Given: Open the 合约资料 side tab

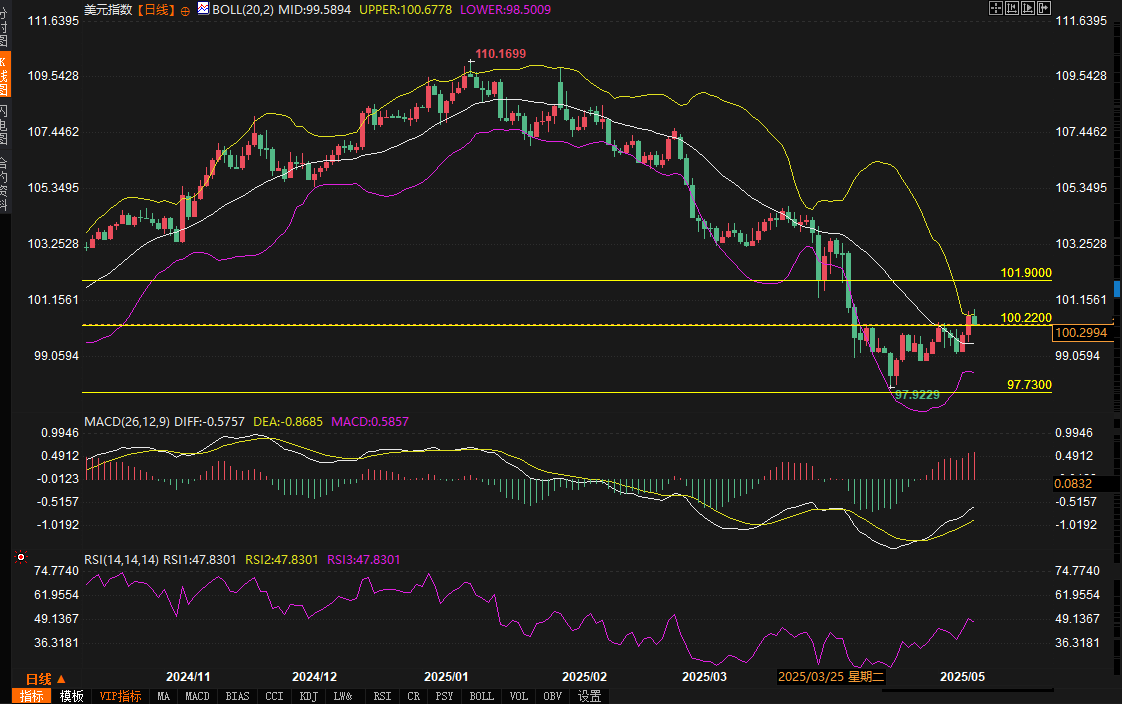Looking at the screenshot, I should click(4, 182).
